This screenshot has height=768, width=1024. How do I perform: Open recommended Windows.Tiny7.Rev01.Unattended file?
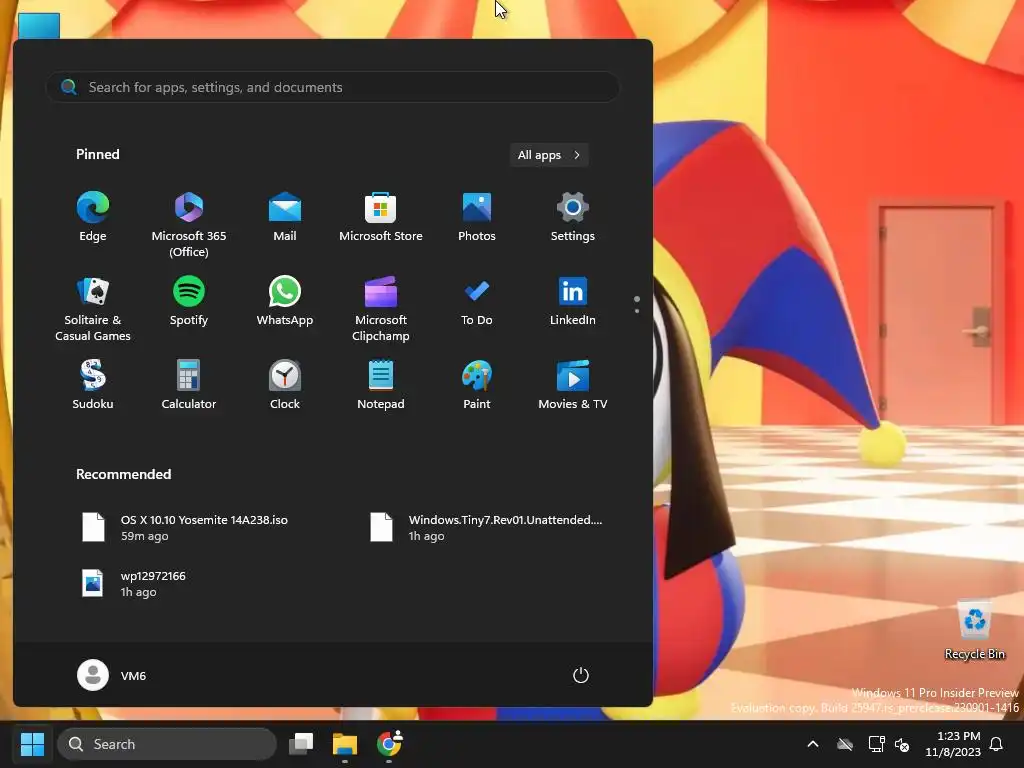(487, 528)
